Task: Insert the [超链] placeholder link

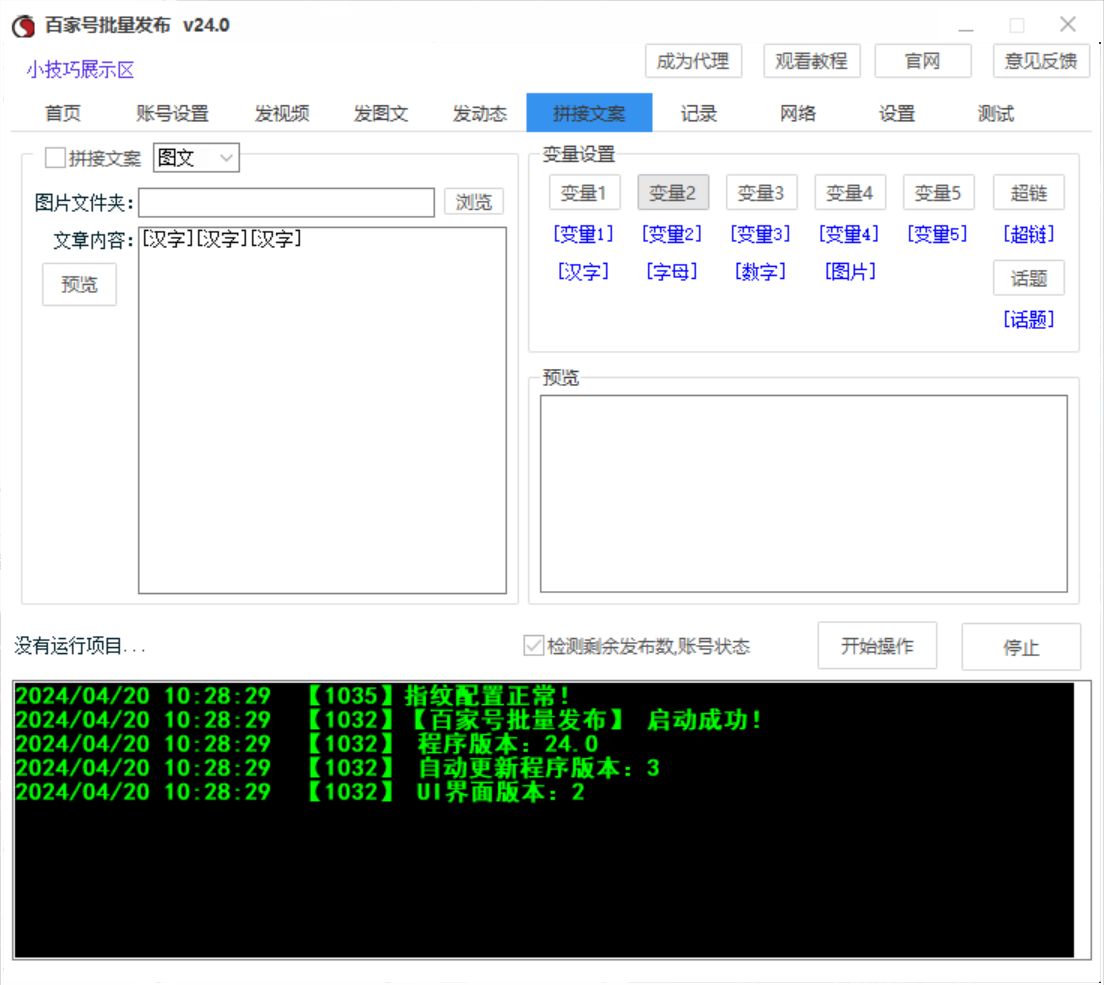Action: click(1028, 234)
